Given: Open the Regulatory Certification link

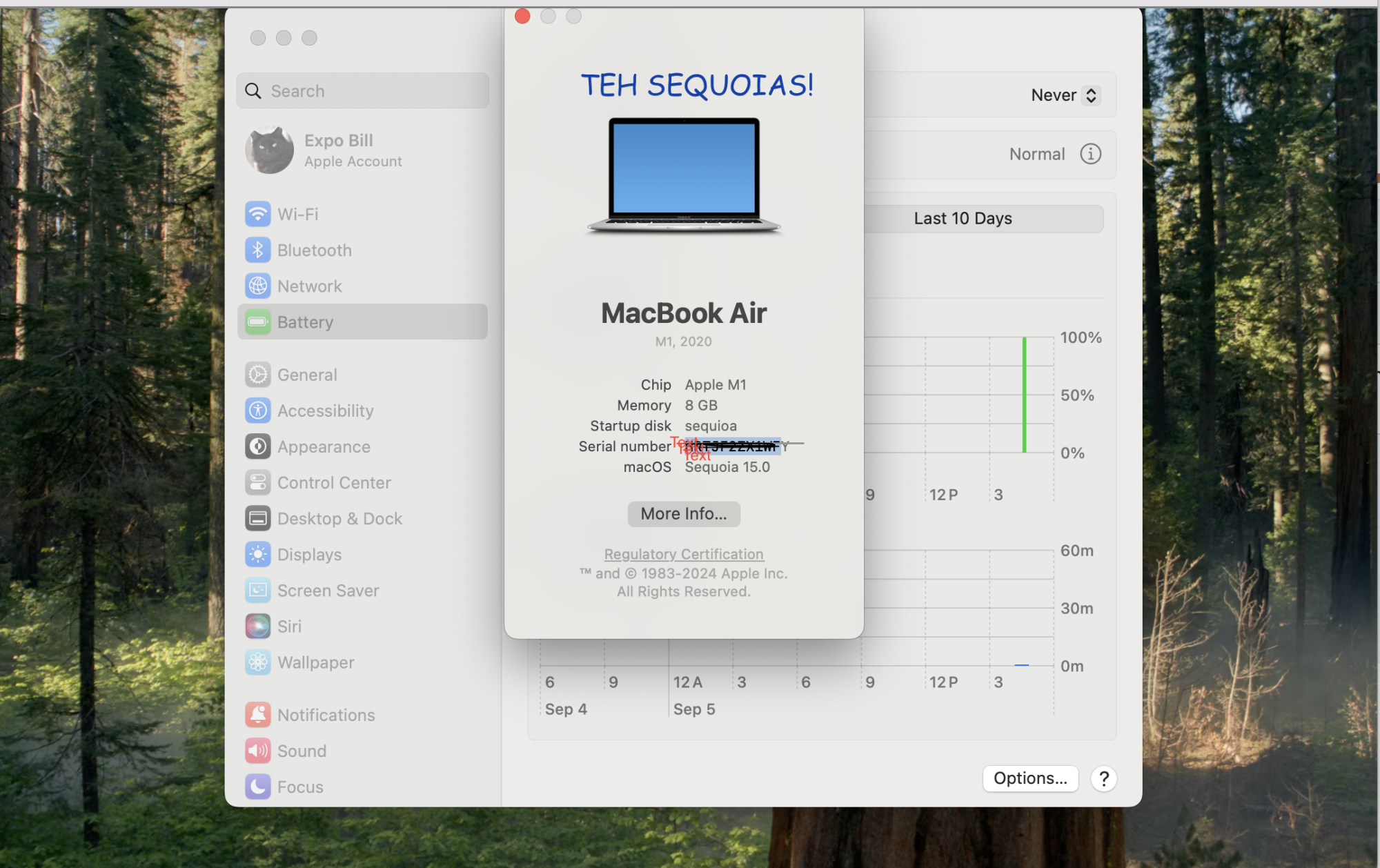Looking at the screenshot, I should point(683,554).
